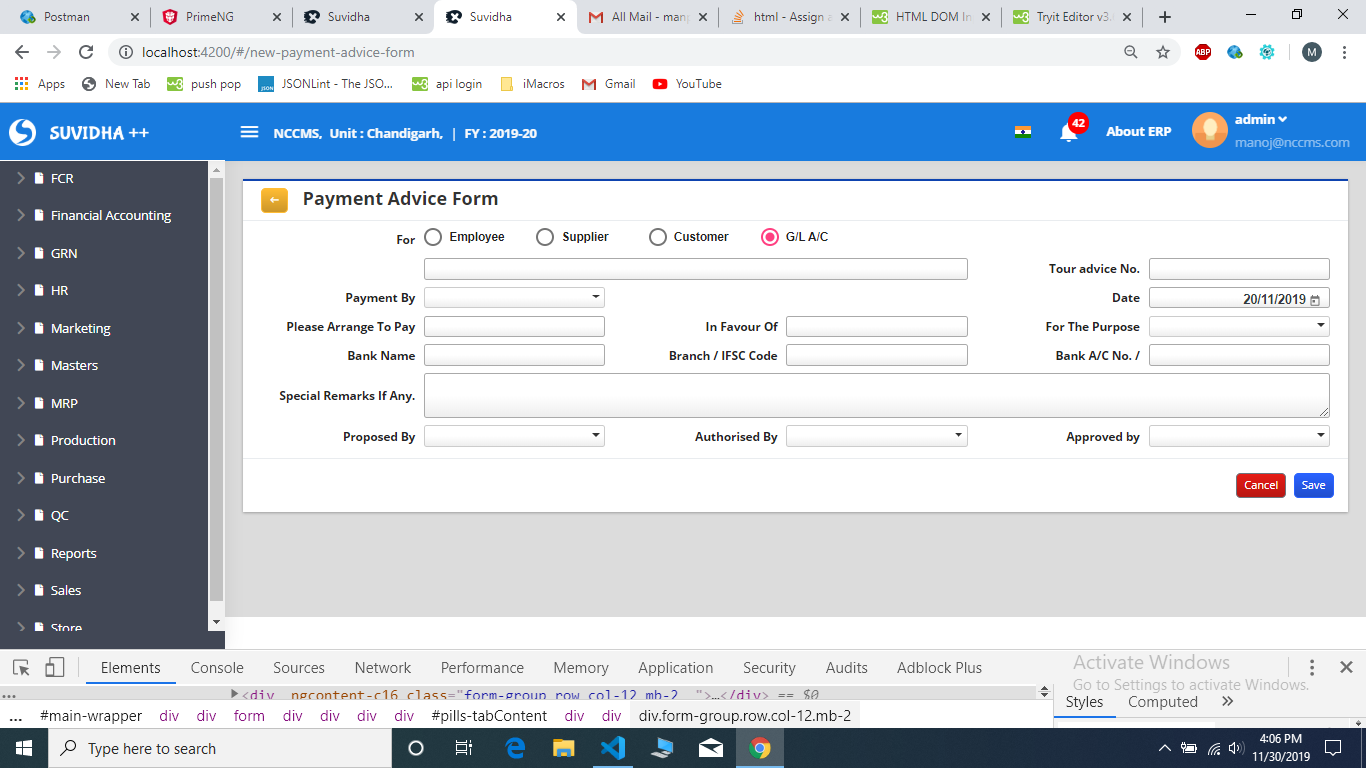
Task: Activate the DevTools inspect element icon
Action: 21,667
